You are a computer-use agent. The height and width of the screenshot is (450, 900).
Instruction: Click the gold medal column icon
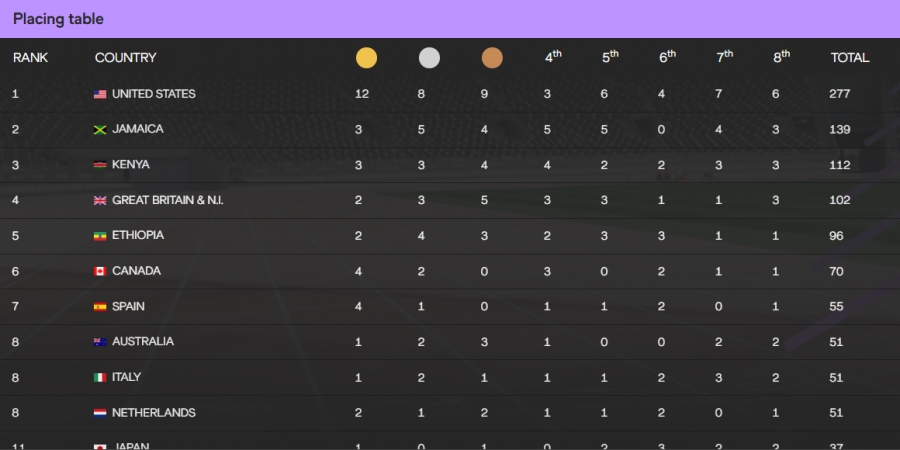click(x=366, y=58)
